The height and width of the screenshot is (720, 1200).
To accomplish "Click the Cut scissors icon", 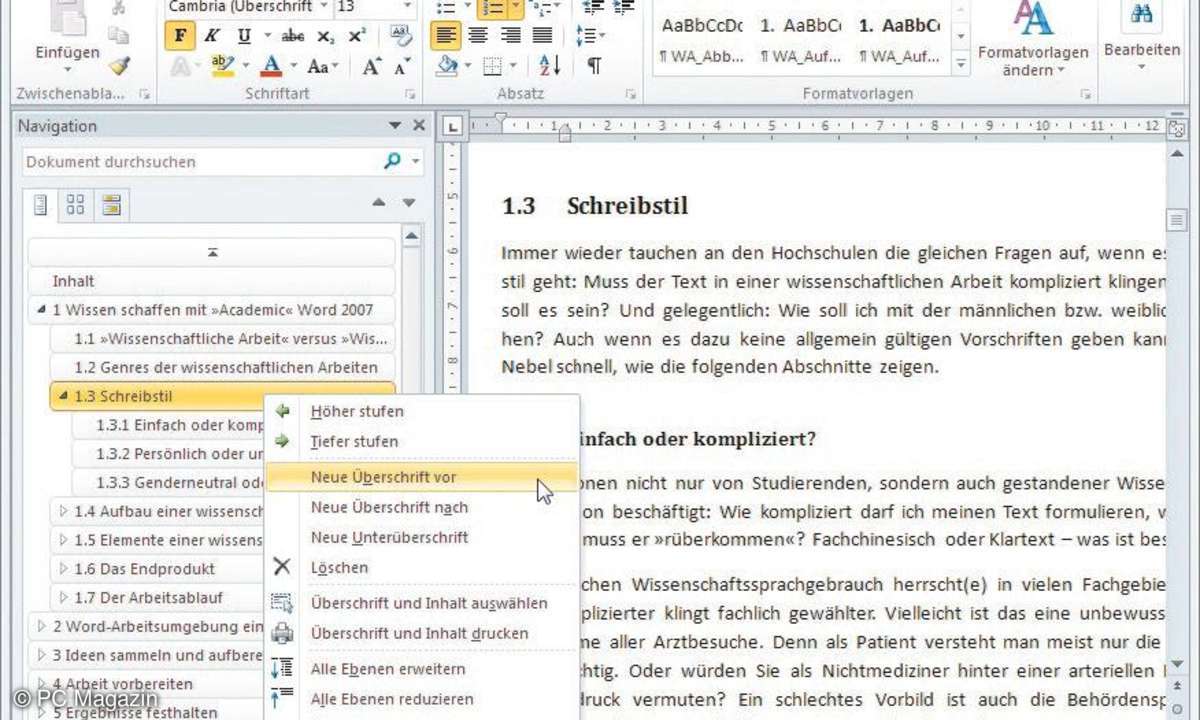I will pos(120,8).
